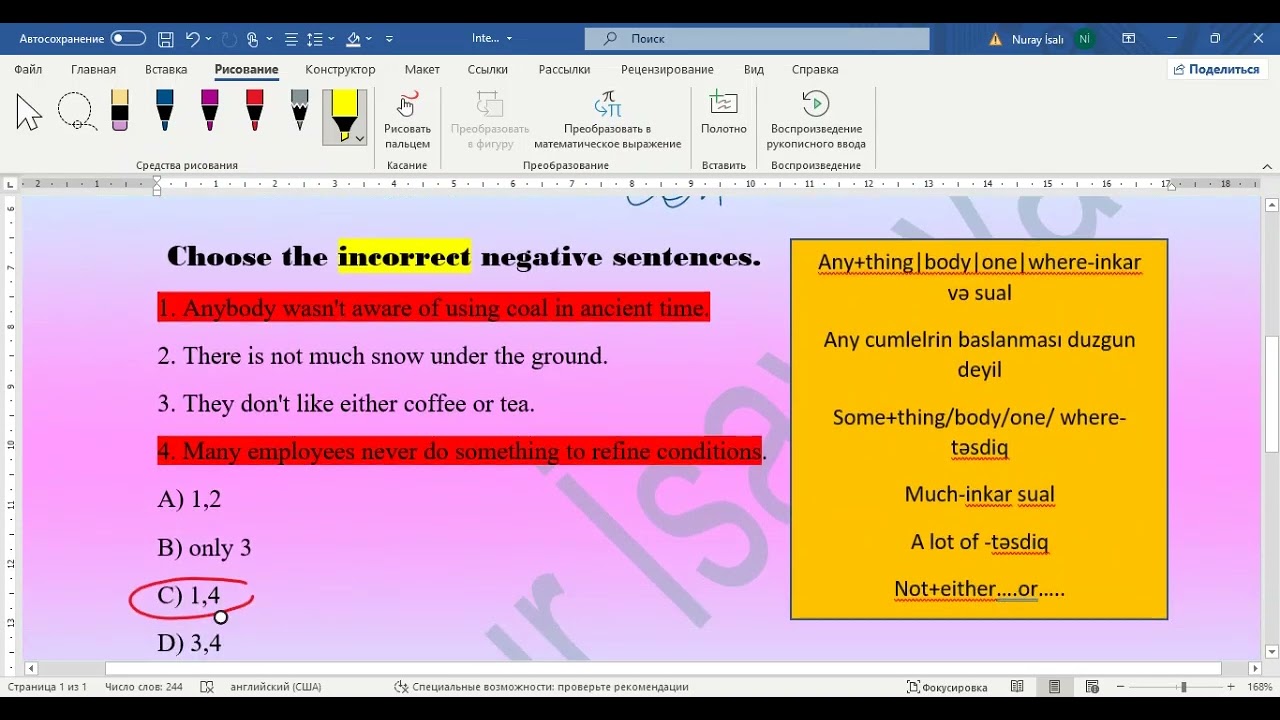Screen dimensions: 1280x720
Task: Switch to read mode view icon
Action: 1017,687
